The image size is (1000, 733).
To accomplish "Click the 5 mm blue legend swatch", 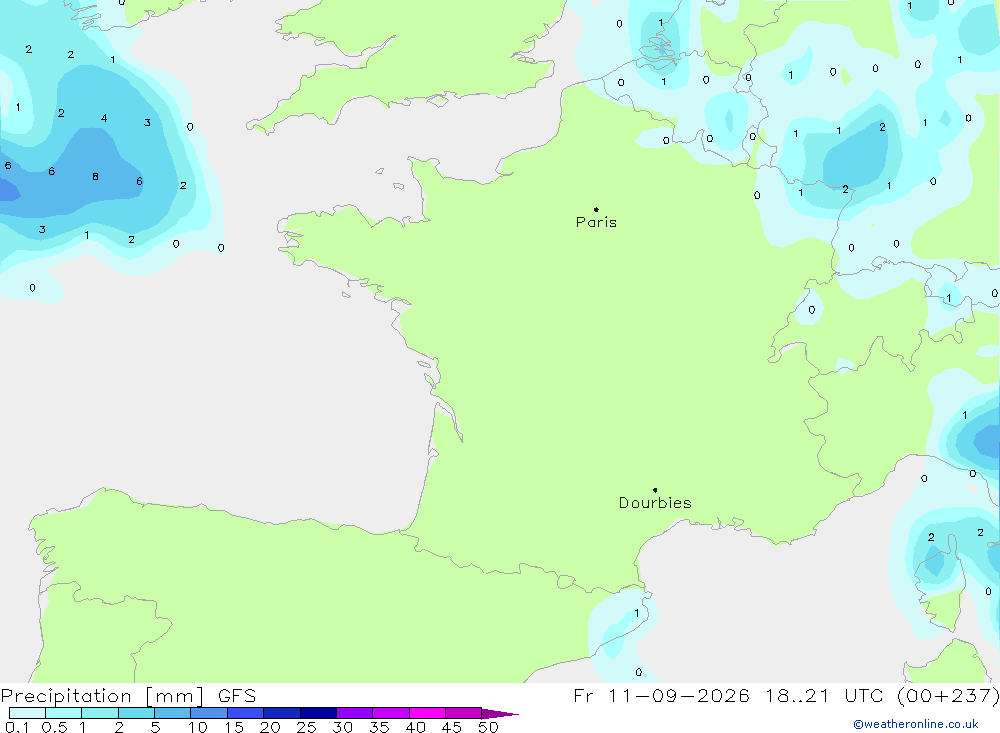I will [x=172, y=713].
